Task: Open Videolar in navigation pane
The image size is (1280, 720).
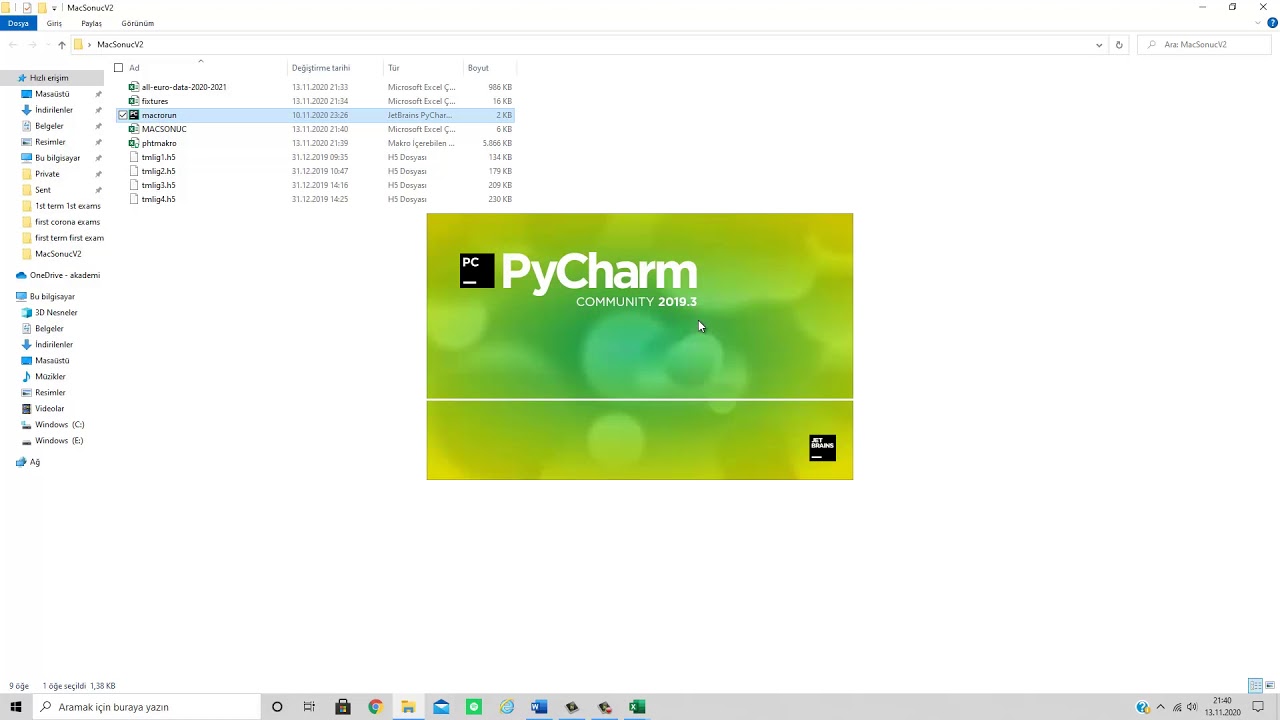Action: tap(50, 409)
